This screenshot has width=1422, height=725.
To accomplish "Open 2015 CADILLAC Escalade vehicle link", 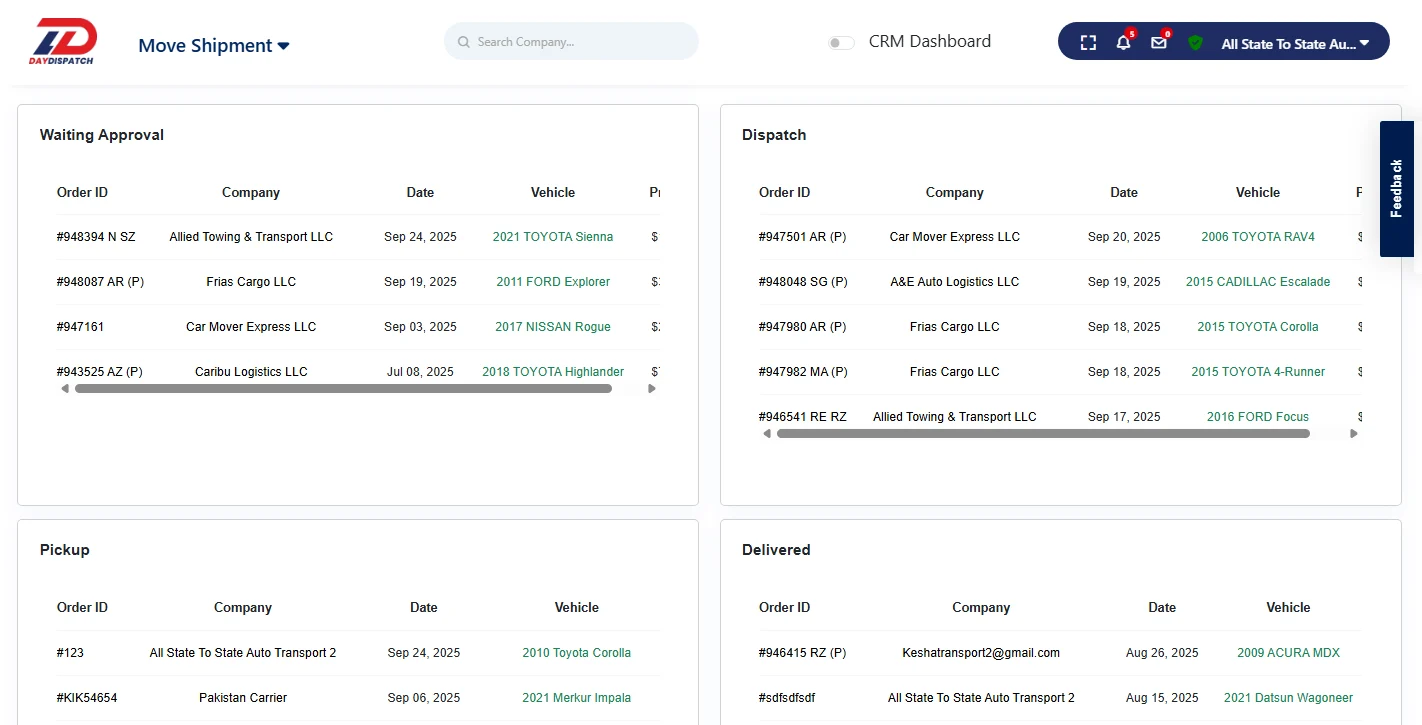I will 1258,282.
